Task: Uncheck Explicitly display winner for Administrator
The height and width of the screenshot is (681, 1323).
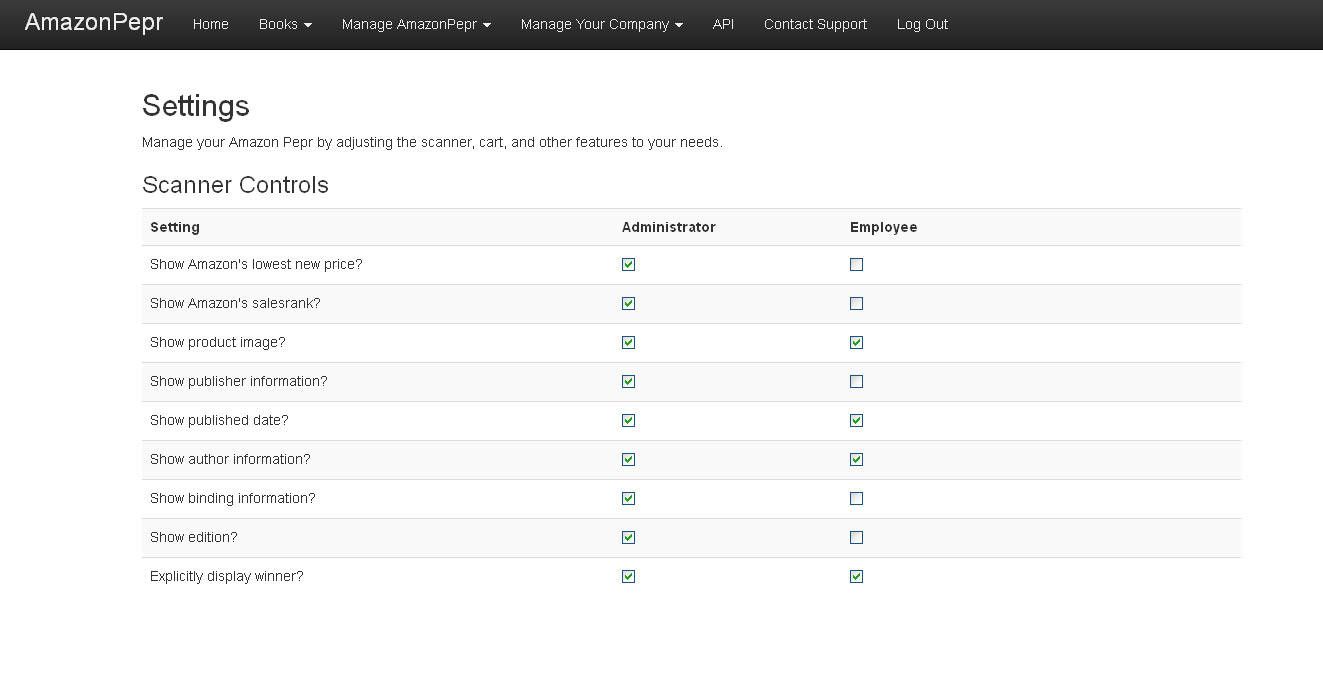Action: pyautogui.click(x=628, y=577)
